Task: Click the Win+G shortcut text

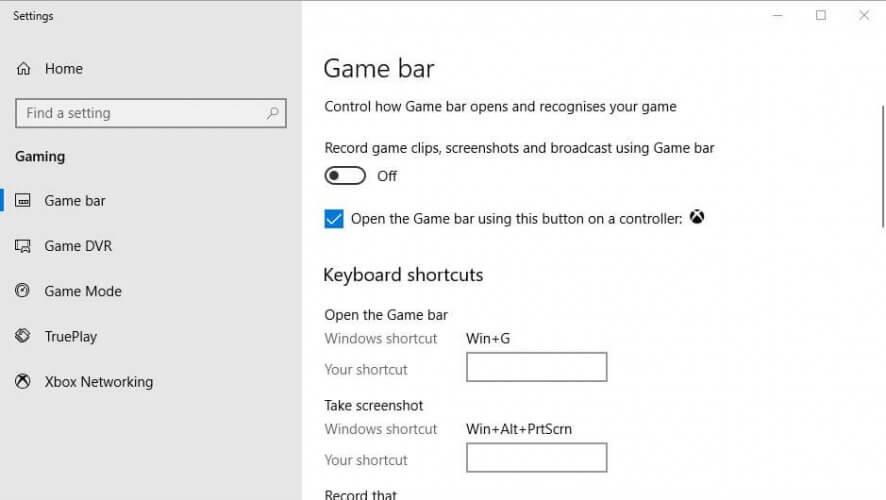Action: coord(488,338)
